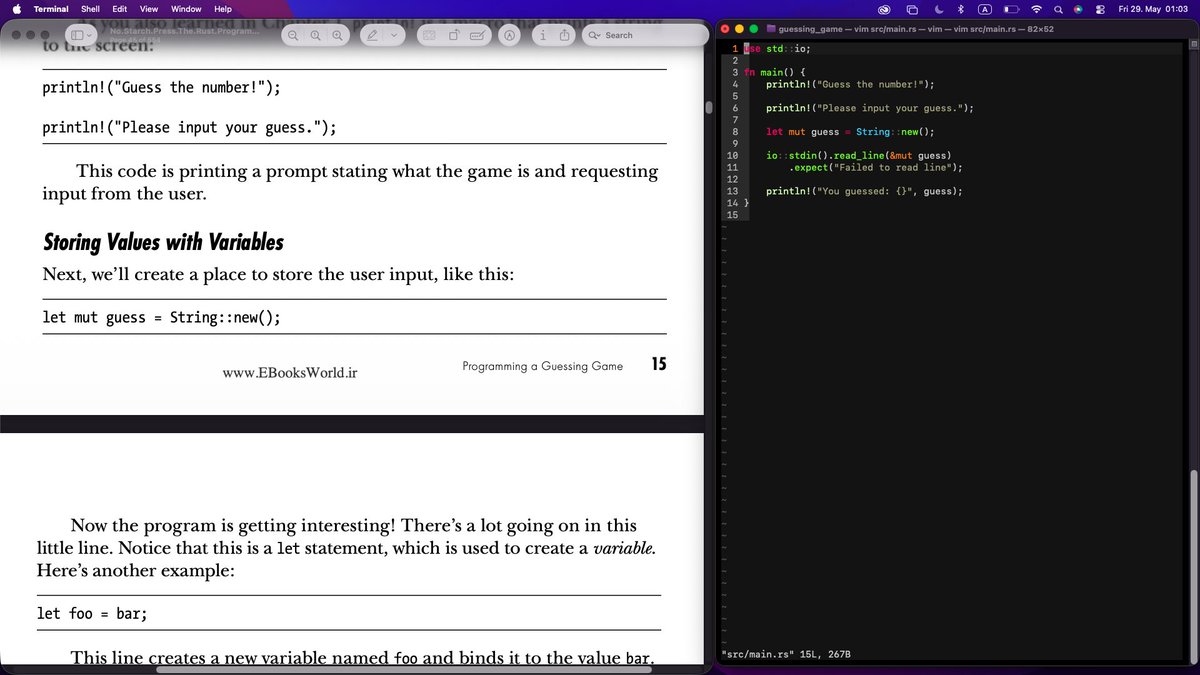Zoom in the PDF in Preview
Screen dimensions: 1200x675
[x=337, y=35]
